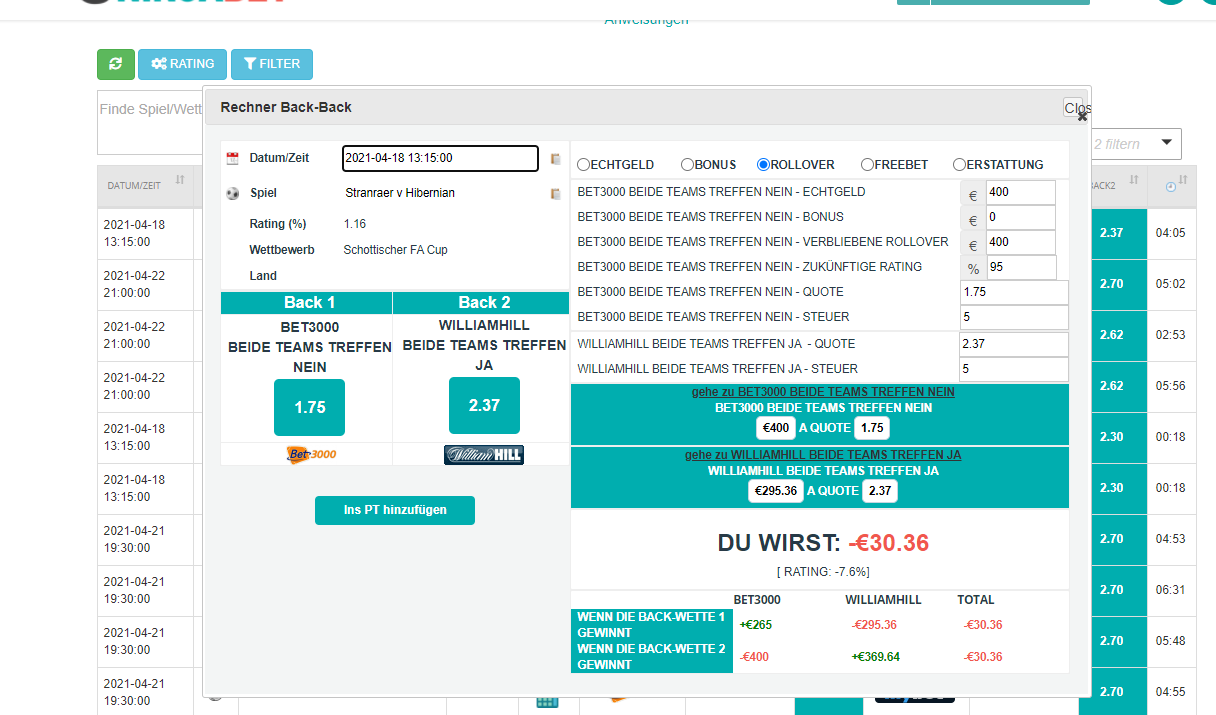This screenshot has height=715, width=1216.
Task: Click the €295.36 stake box
Action: (776, 491)
